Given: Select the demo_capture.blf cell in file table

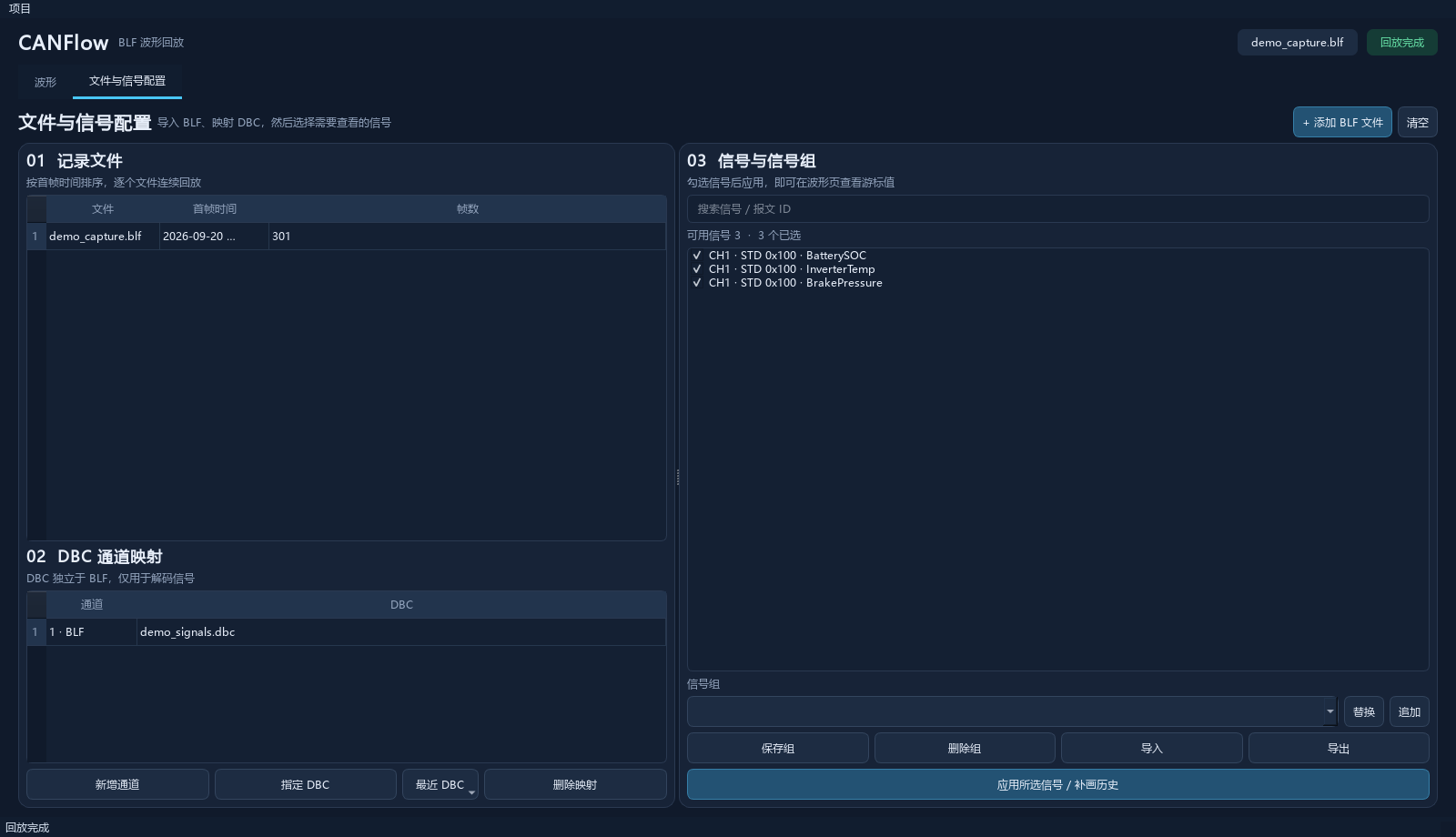Looking at the screenshot, I should [103, 237].
